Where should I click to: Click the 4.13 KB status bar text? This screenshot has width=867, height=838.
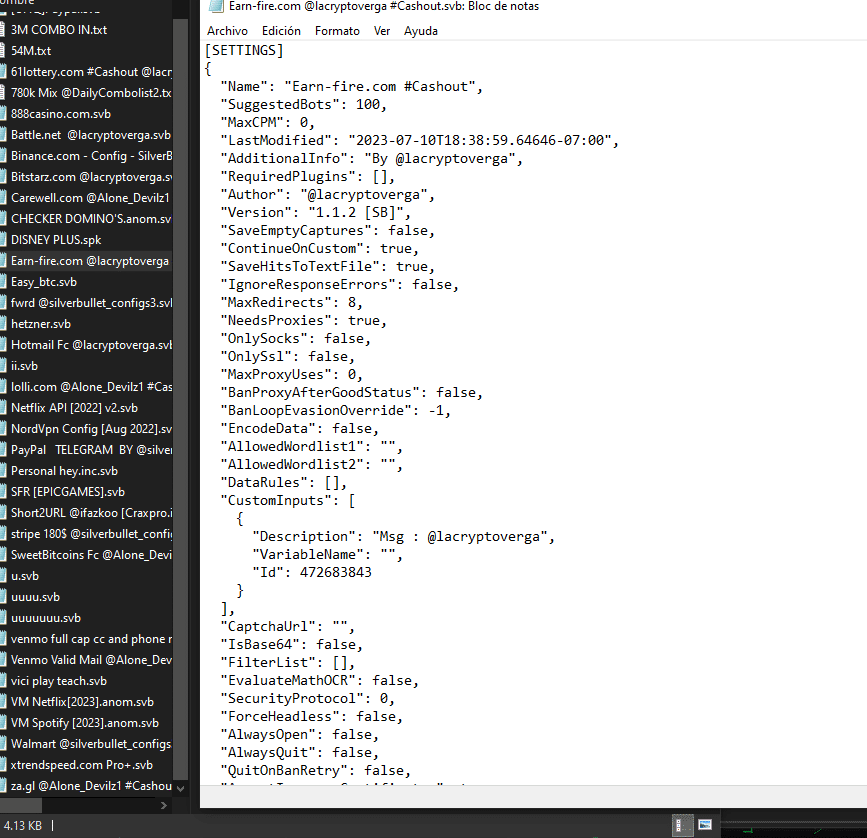click(x=23, y=826)
